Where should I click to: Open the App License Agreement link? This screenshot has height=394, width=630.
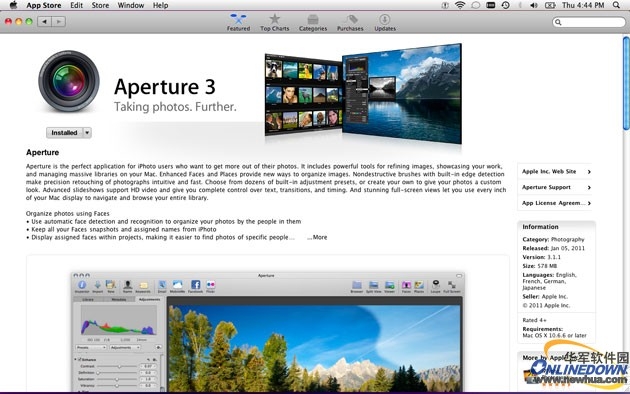(x=556, y=203)
